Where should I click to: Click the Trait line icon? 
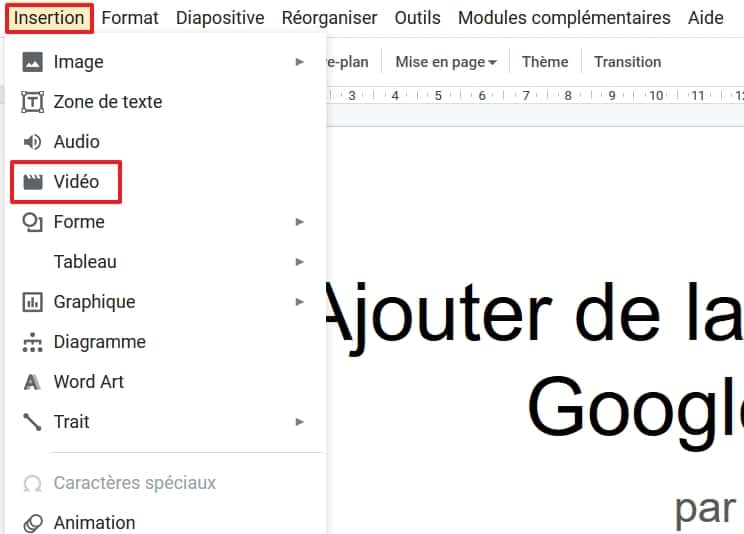point(32,422)
